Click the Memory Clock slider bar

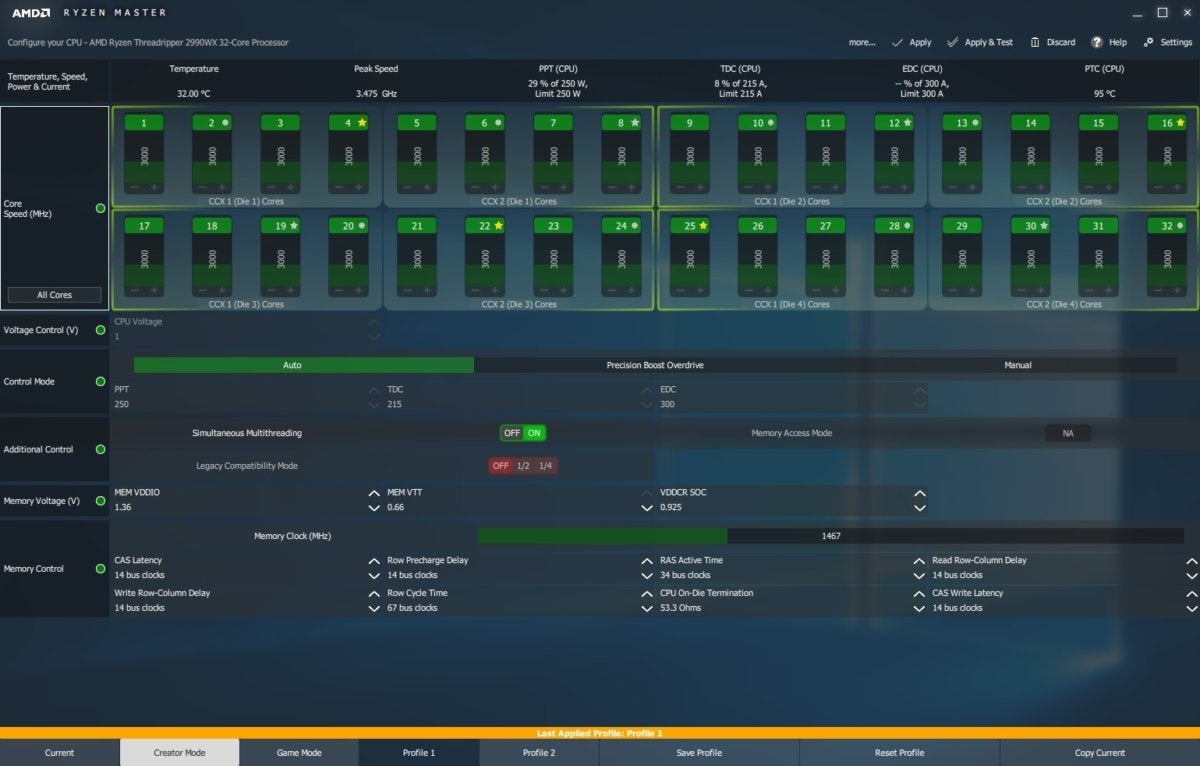(x=831, y=536)
